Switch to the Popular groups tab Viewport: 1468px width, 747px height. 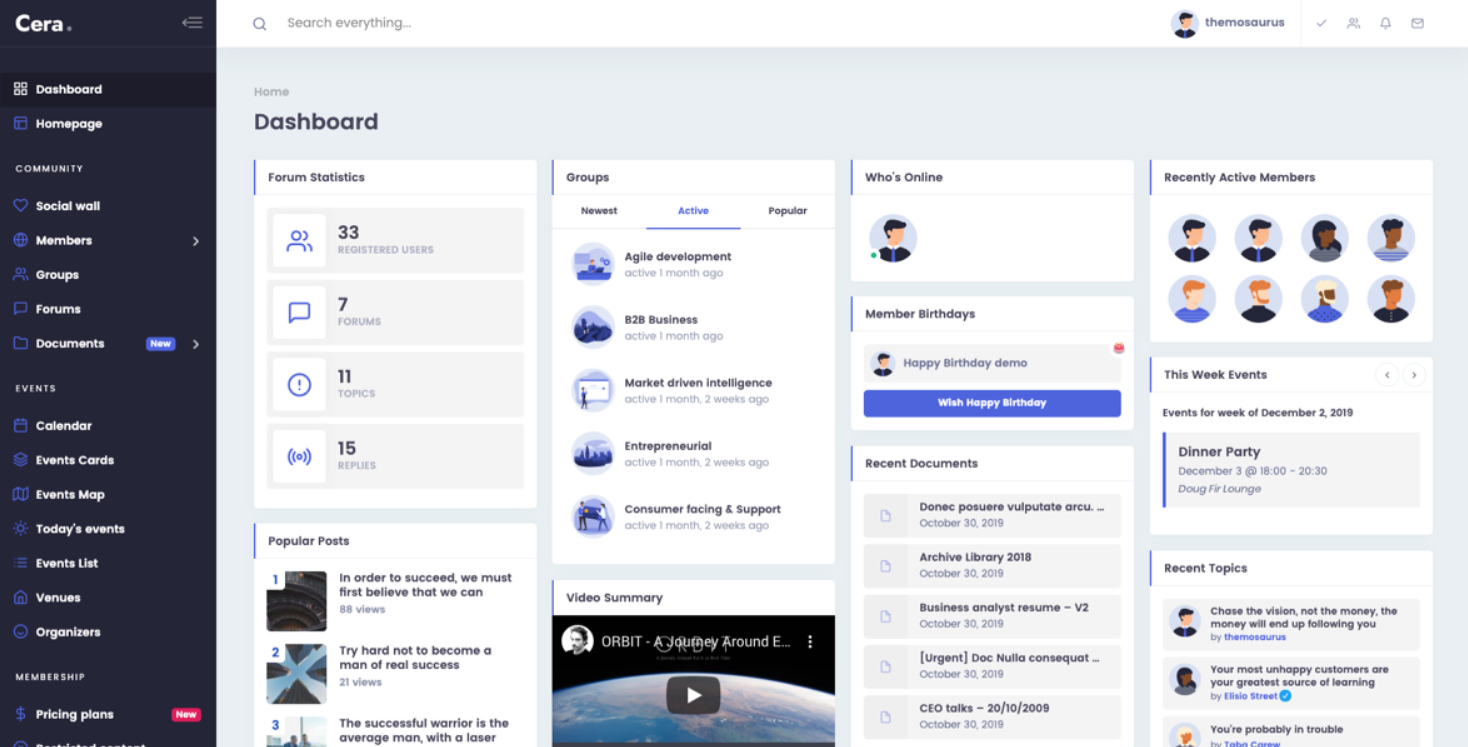click(787, 211)
